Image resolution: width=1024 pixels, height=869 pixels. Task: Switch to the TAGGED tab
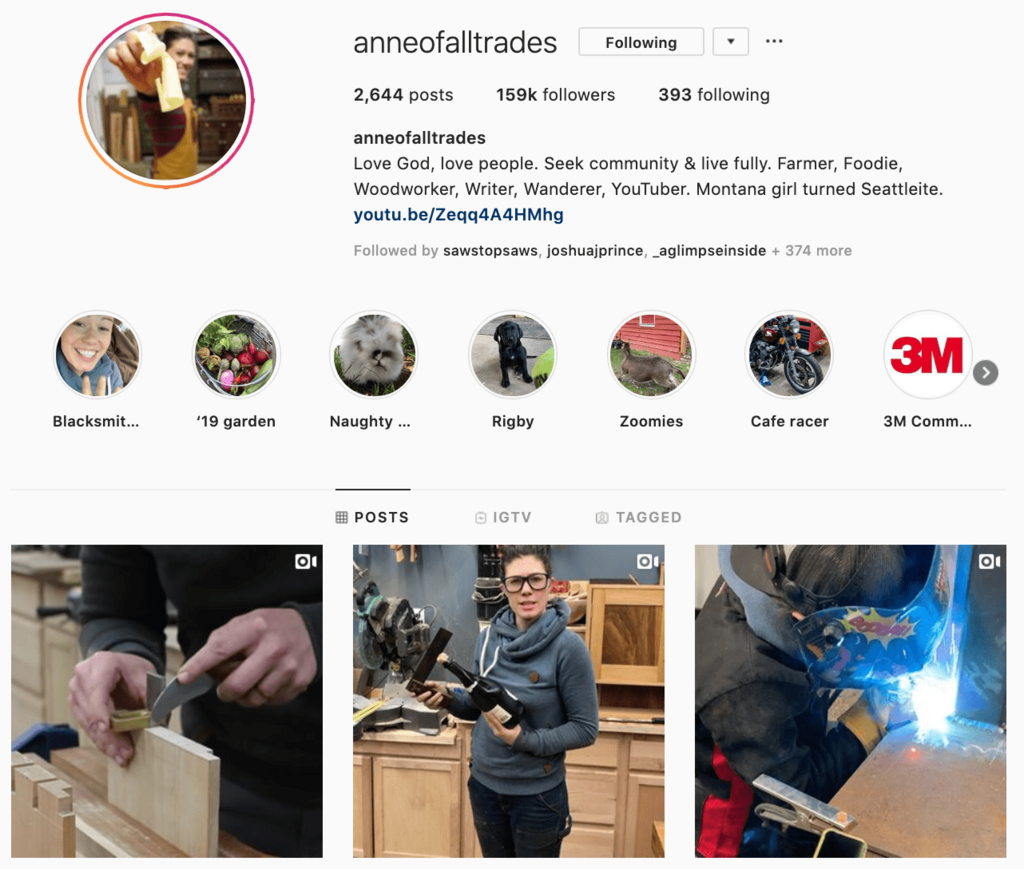(x=639, y=517)
